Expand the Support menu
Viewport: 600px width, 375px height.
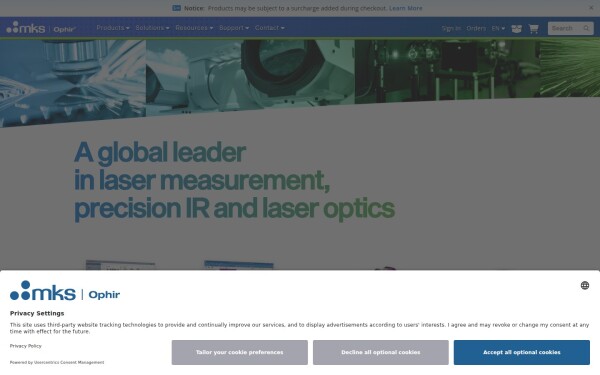point(234,28)
